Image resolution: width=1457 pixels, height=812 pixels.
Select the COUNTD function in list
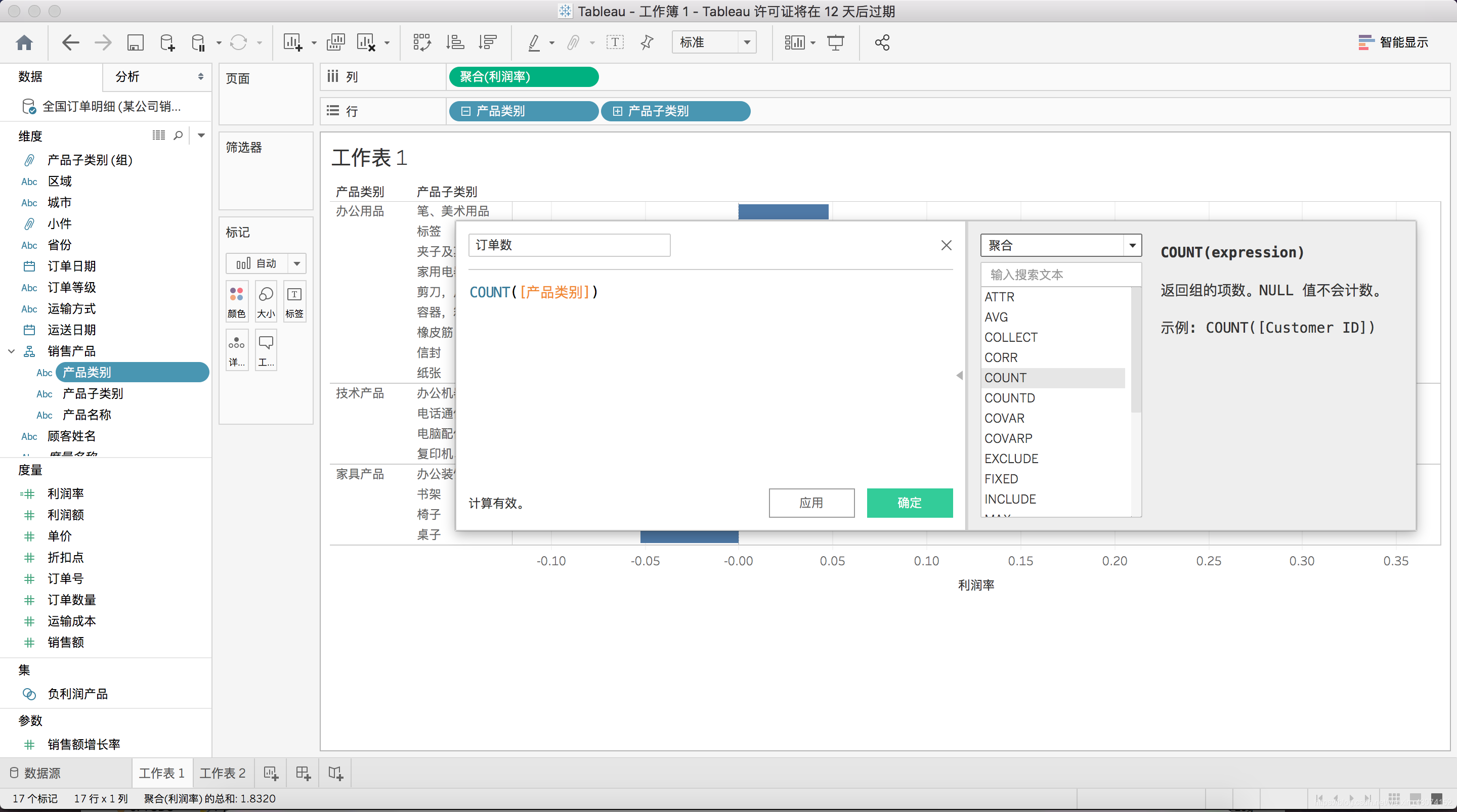pyautogui.click(x=1053, y=398)
